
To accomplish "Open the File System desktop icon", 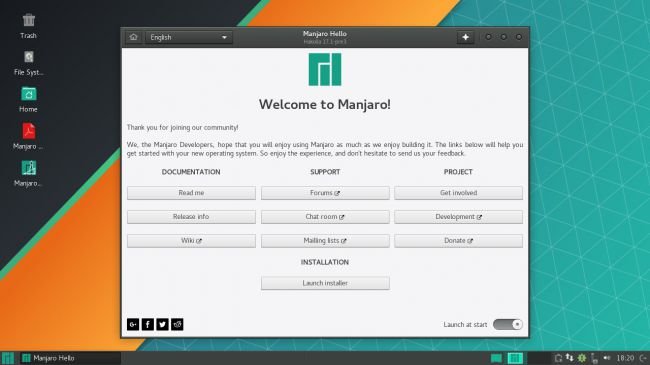I will coord(29,63).
